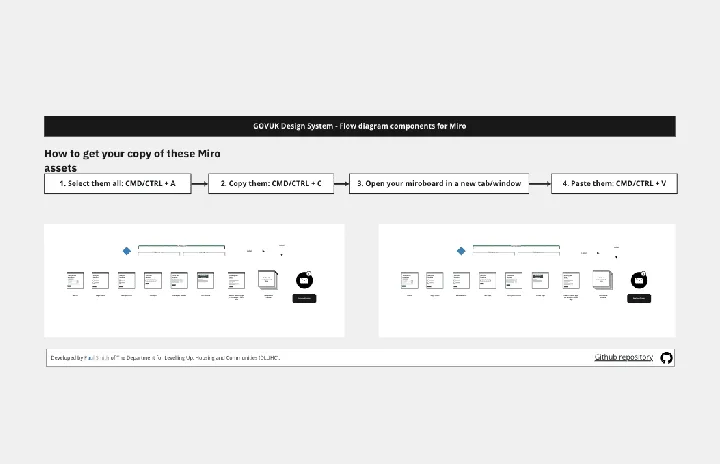Select the 'How to get your copy' heading

click(132, 160)
